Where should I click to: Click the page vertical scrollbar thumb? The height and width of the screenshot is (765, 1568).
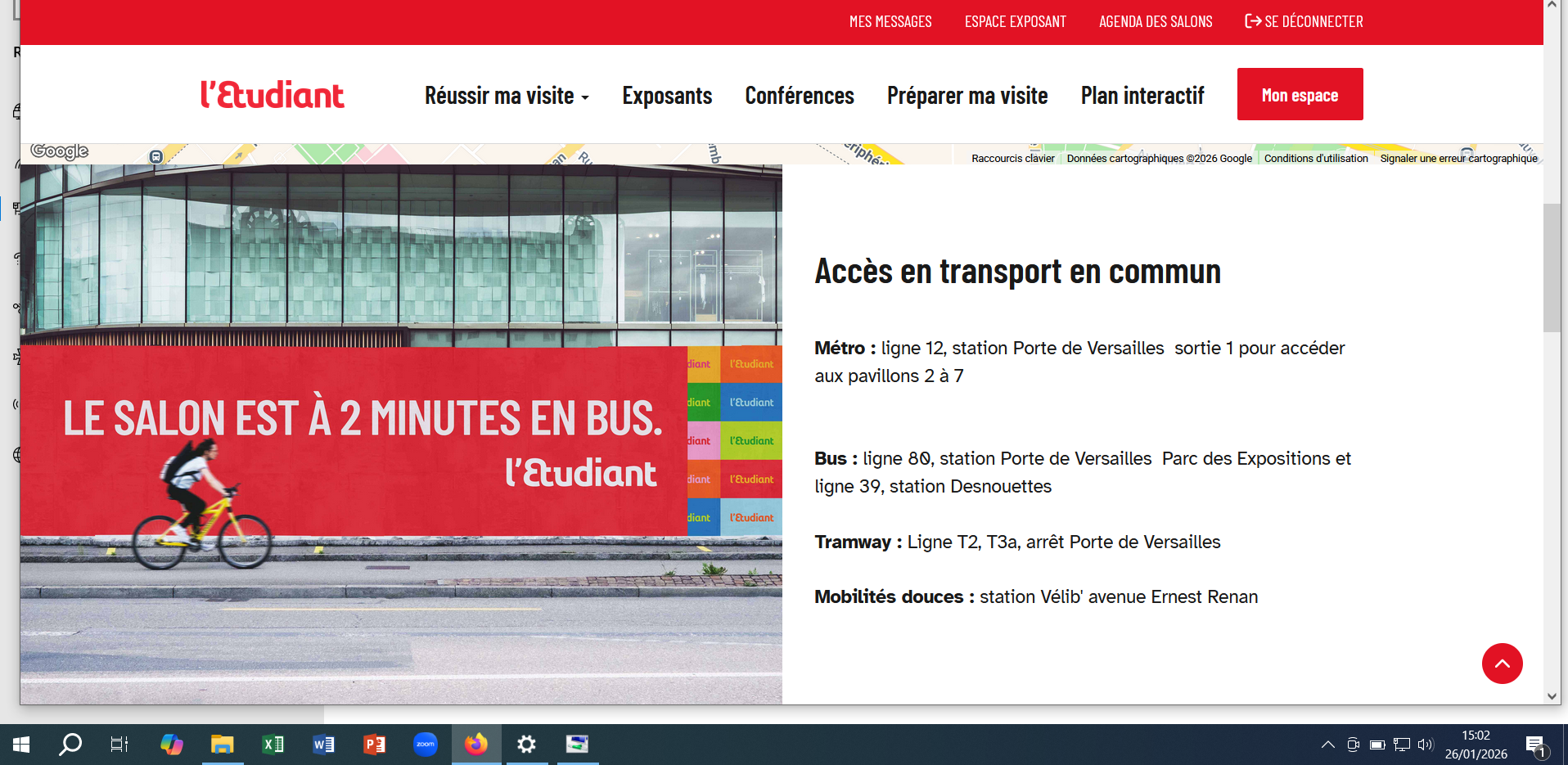pyautogui.click(x=1552, y=268)
